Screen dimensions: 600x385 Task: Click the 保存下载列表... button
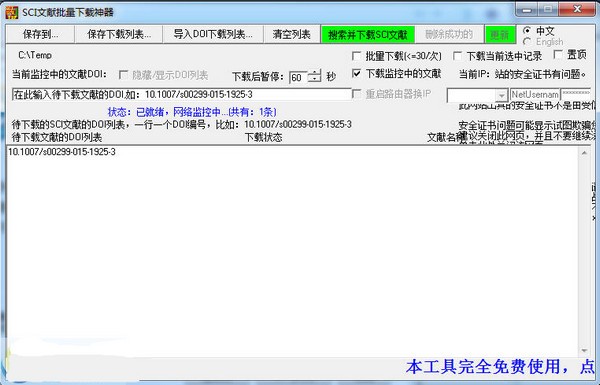point(119,34)
